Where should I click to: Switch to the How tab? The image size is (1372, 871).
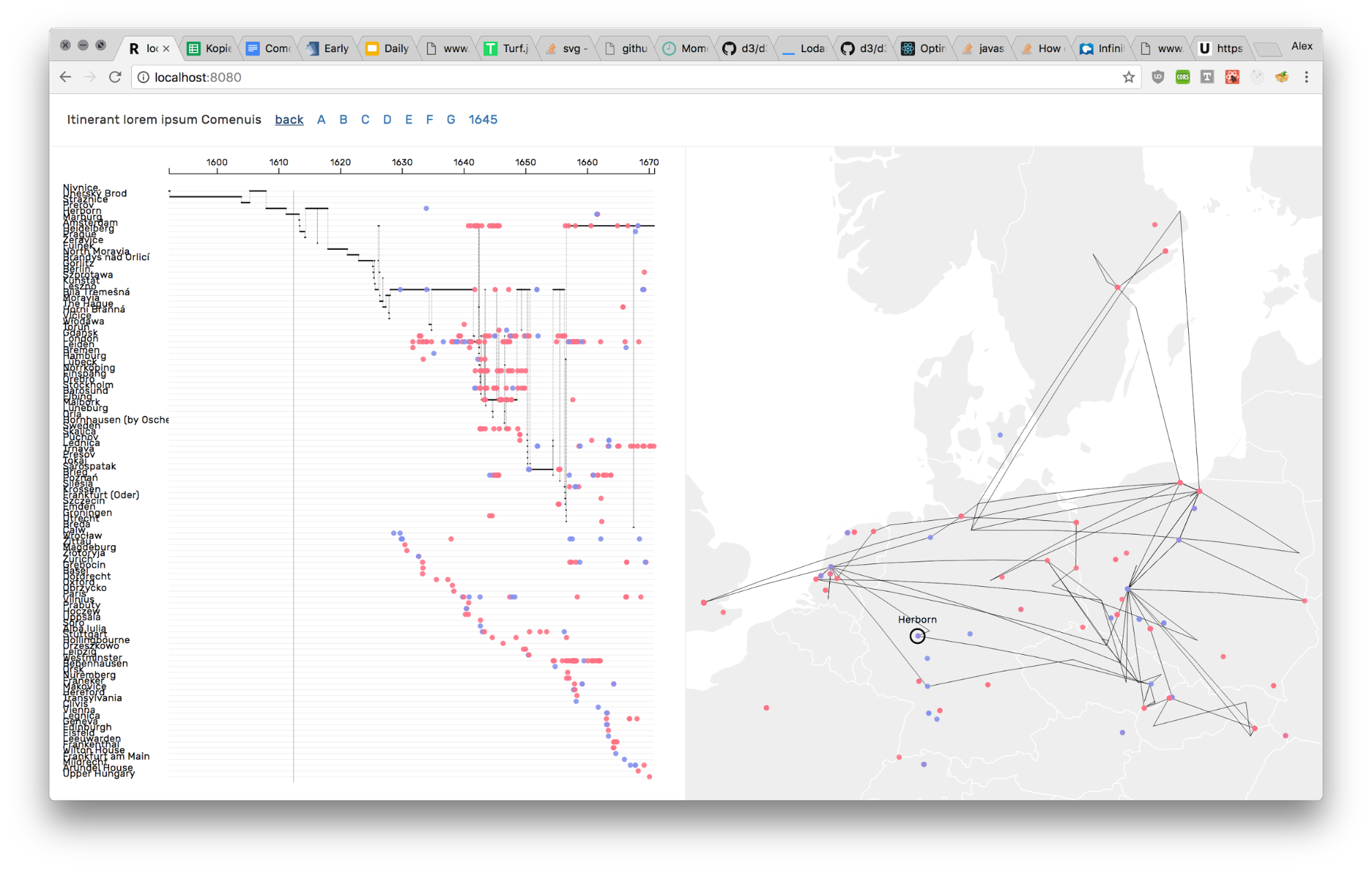(1043, 48)
